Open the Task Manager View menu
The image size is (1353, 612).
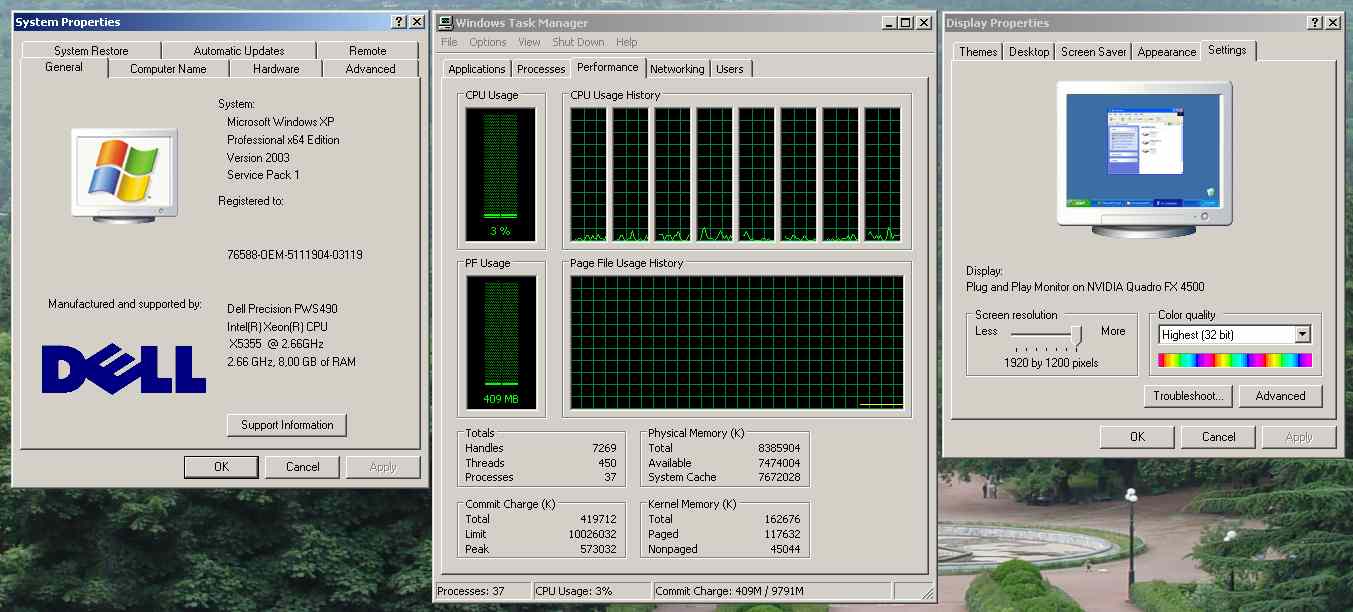[529, 42]
